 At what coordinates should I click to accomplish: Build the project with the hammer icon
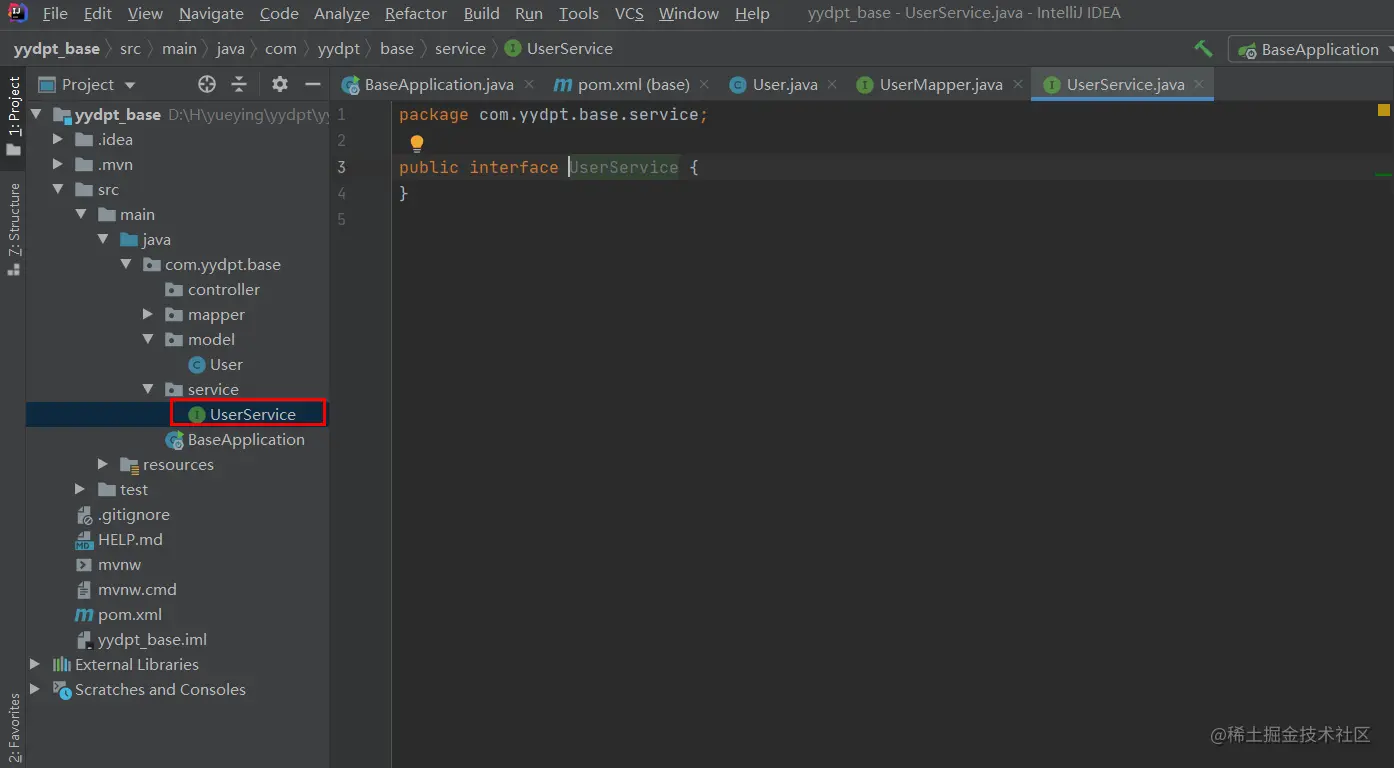tap(1203, 49)
